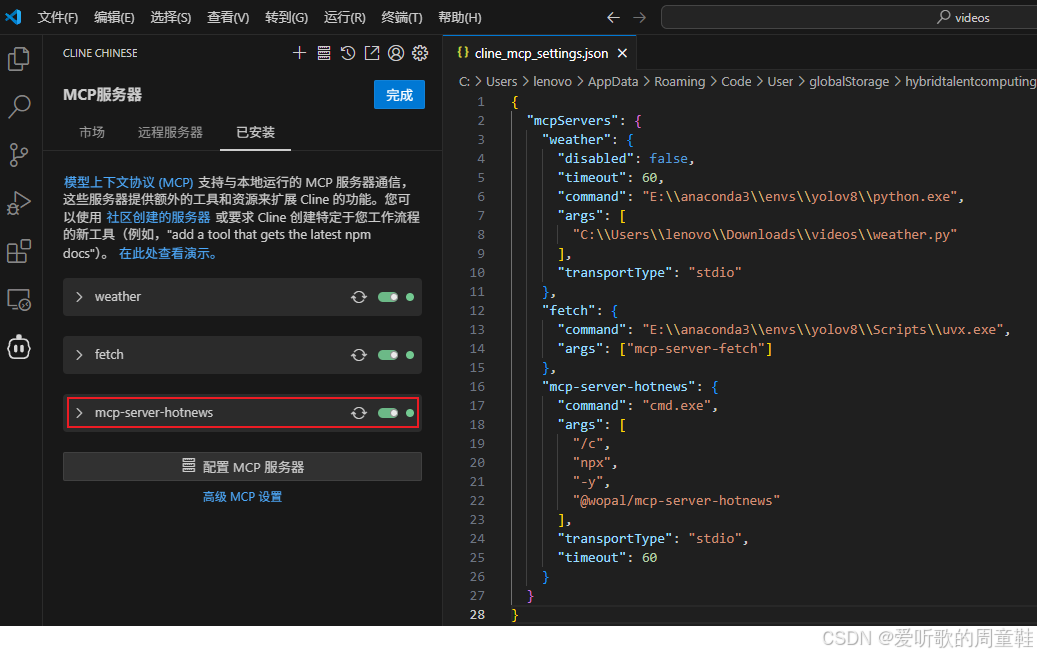Start a new Cline task with plus icon

[300, 53]
